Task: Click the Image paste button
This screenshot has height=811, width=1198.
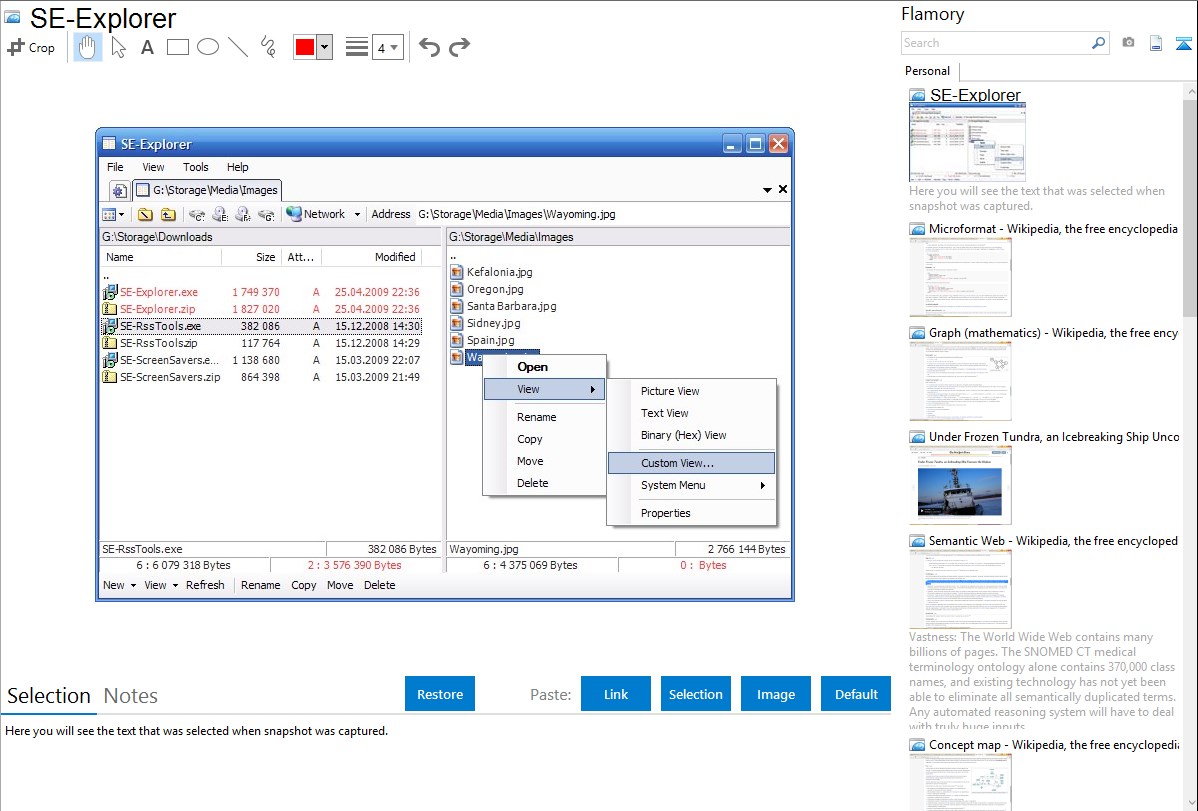Action: 776,694
